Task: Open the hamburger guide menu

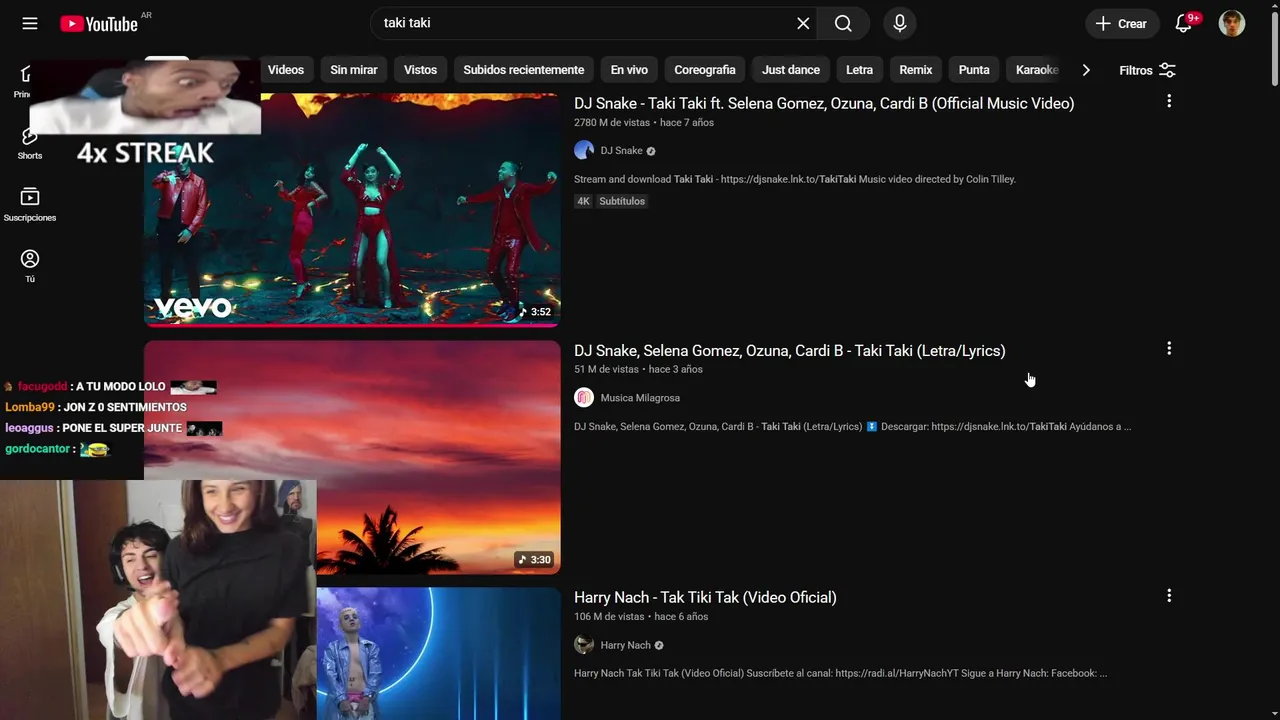Action: 30,23
